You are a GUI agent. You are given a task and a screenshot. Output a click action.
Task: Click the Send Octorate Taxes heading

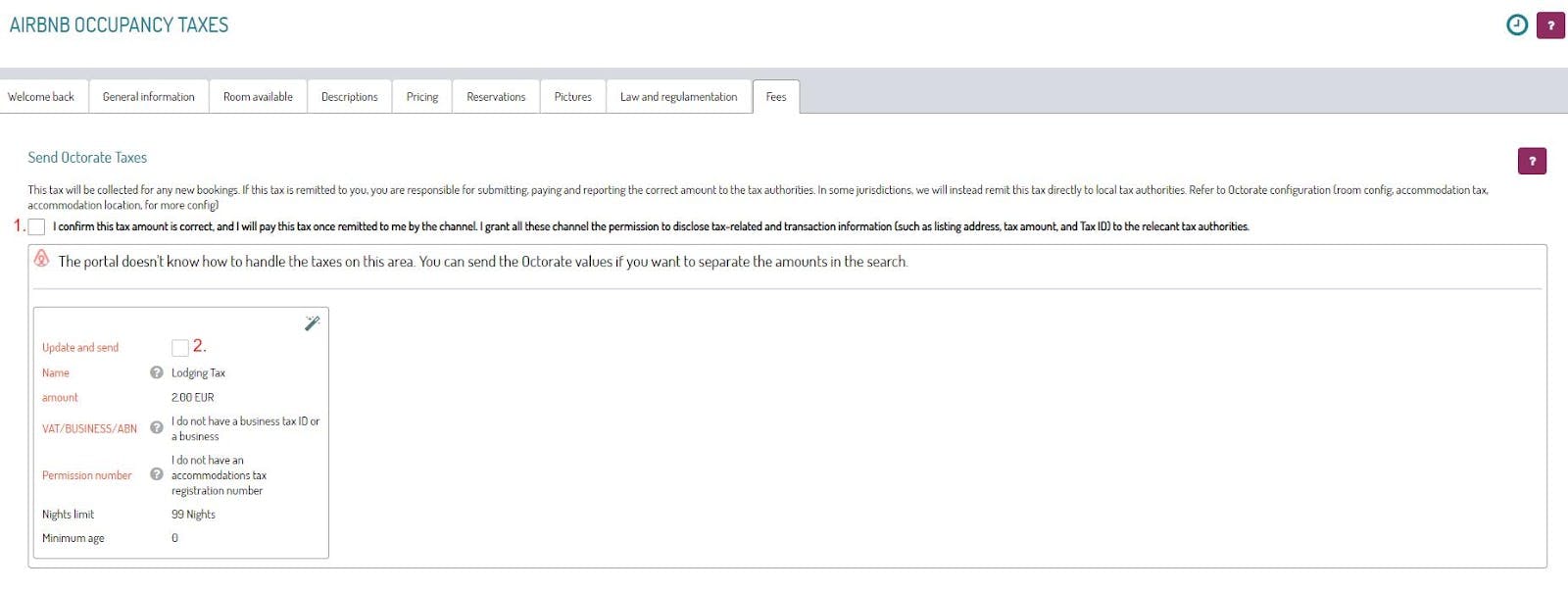(87, 158)
